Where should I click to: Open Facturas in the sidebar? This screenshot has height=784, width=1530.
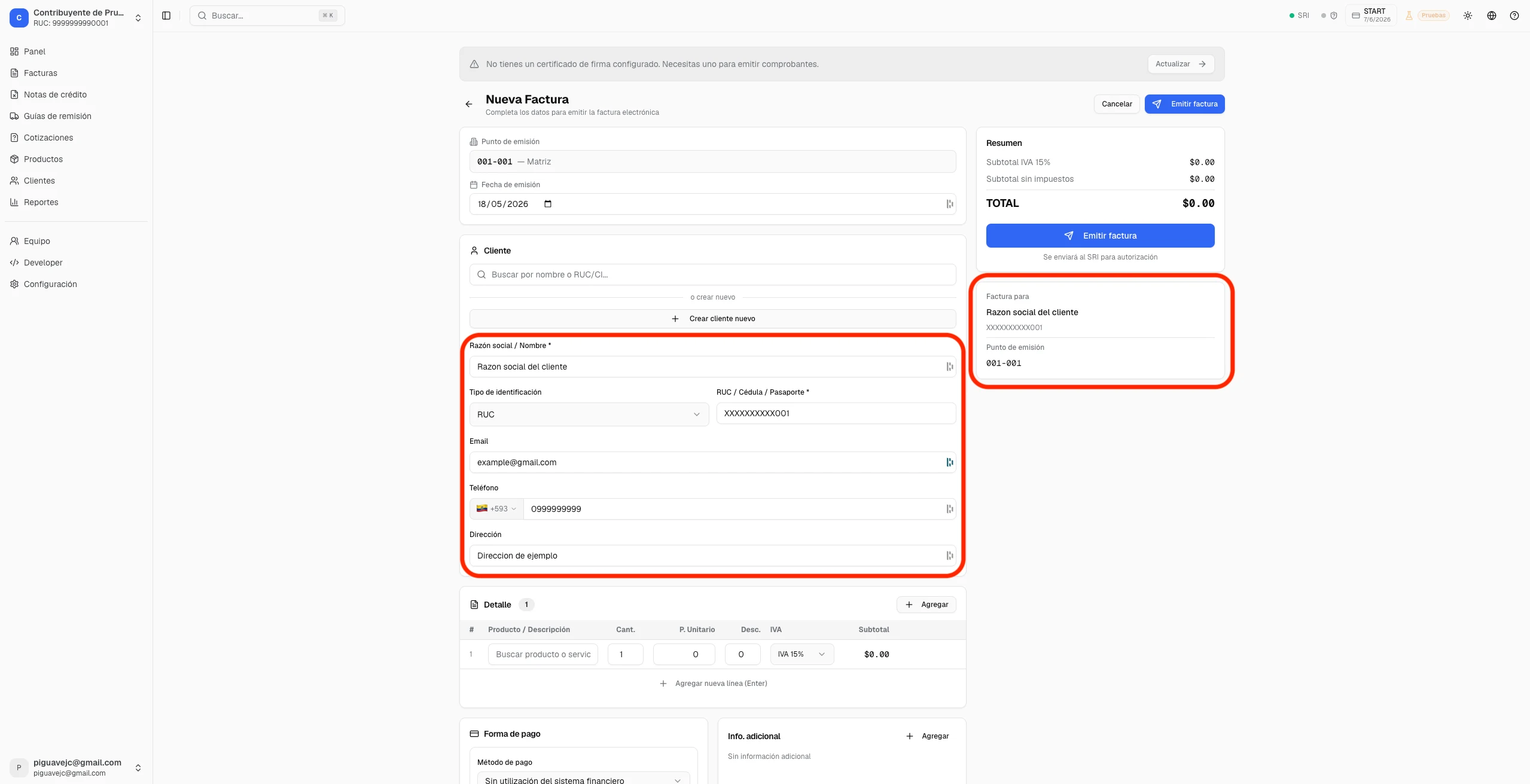click(x=76, y=73)
